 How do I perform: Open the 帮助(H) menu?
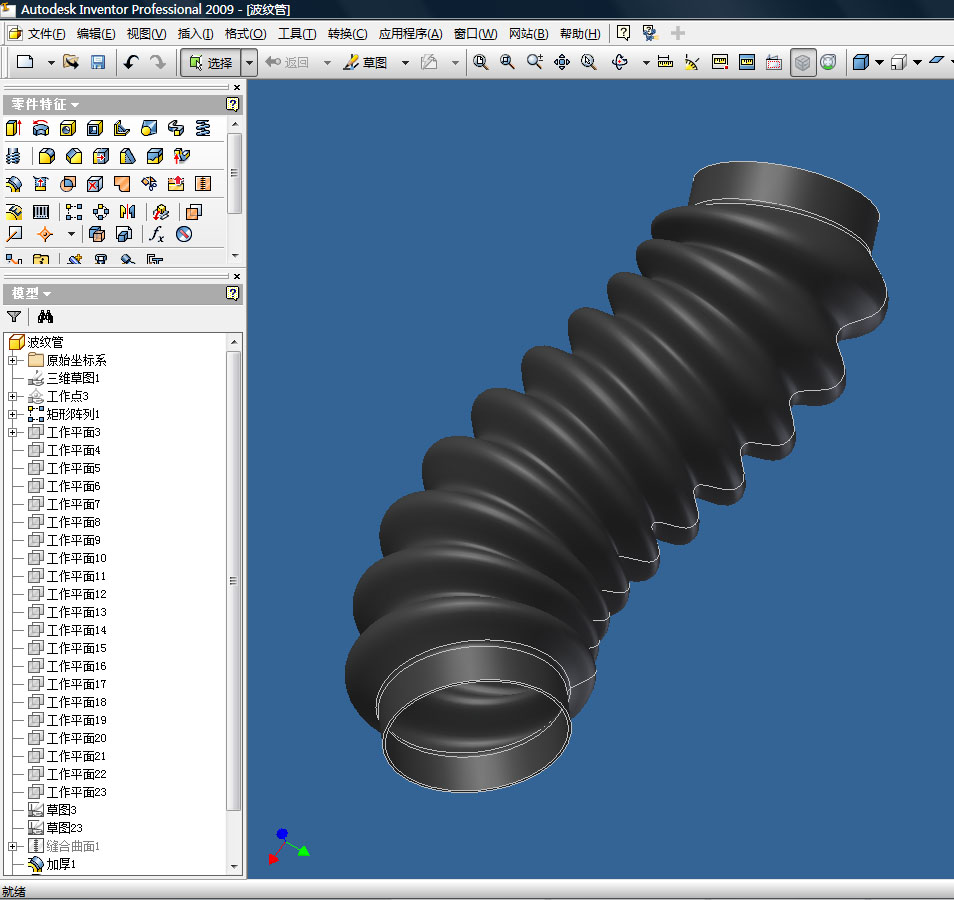[x=580, y=34]
